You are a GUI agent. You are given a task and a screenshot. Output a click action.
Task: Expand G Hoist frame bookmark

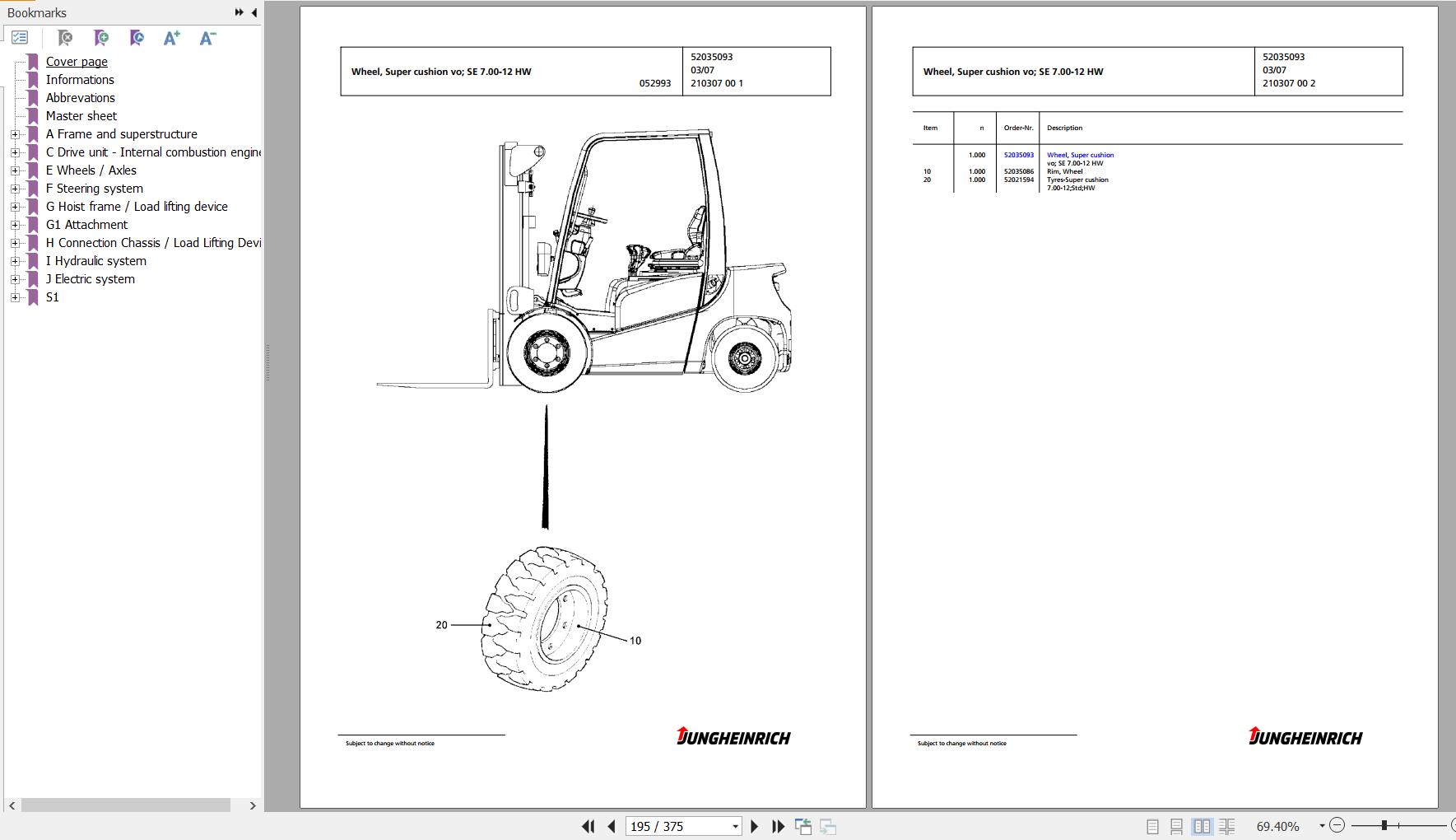click(x=15, y=207)
